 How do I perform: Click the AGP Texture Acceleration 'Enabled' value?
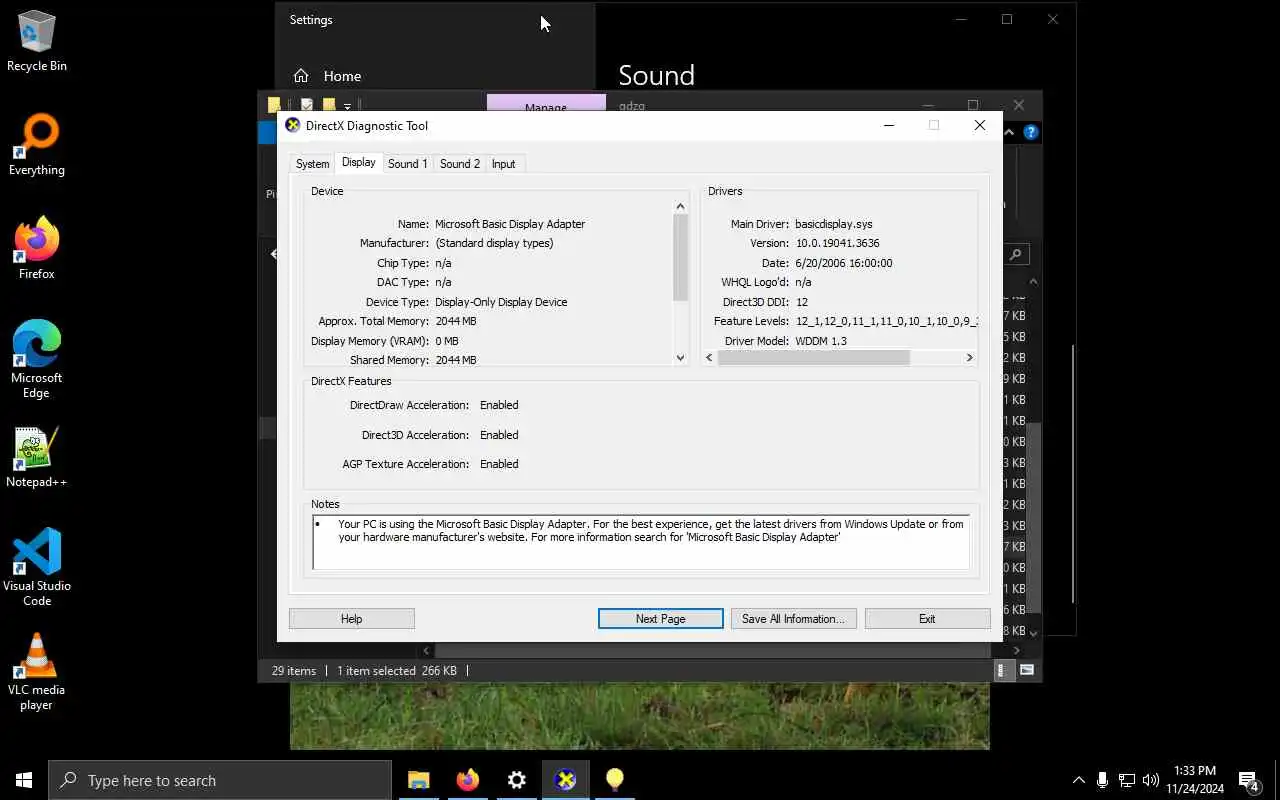pos(499,464)
